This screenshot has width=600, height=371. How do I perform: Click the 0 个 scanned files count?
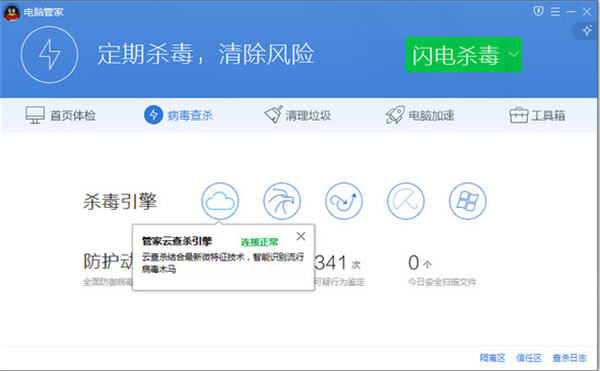[x=420, y=263]
